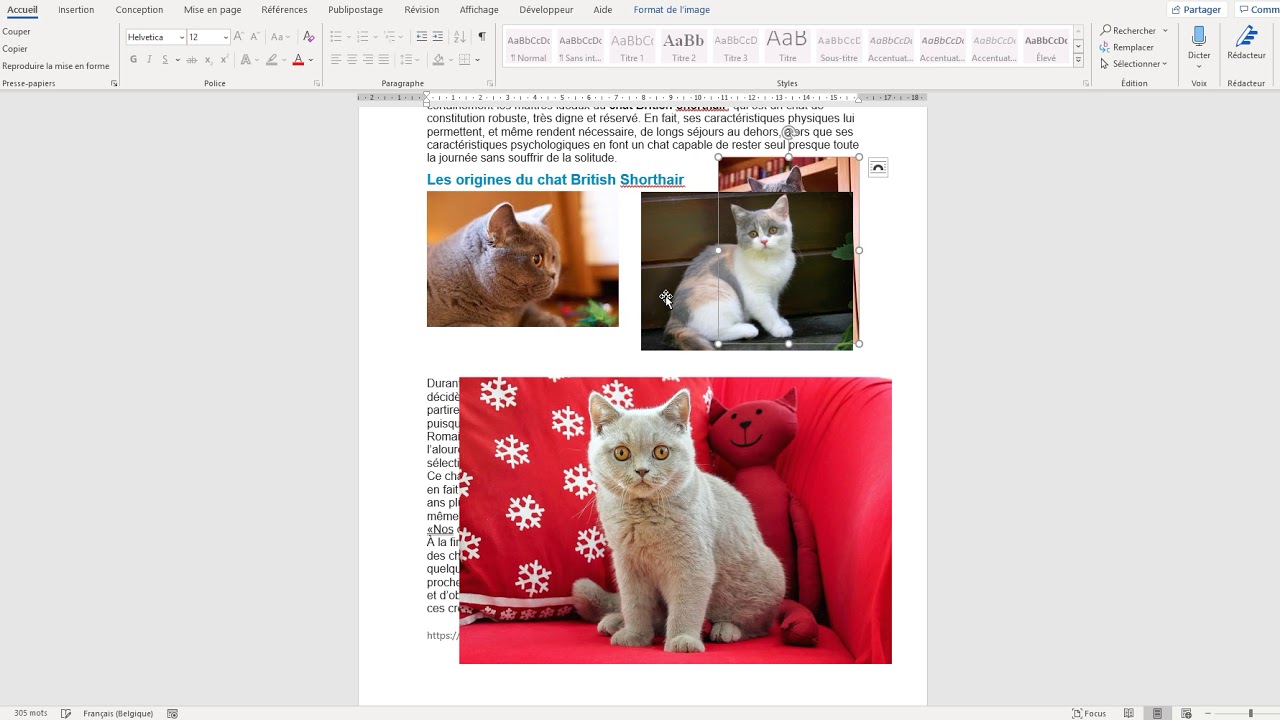Toggle show paragraph marks (¶)
The width and height of the screenshot is (1280, 720).
click(x=482, y=37)
